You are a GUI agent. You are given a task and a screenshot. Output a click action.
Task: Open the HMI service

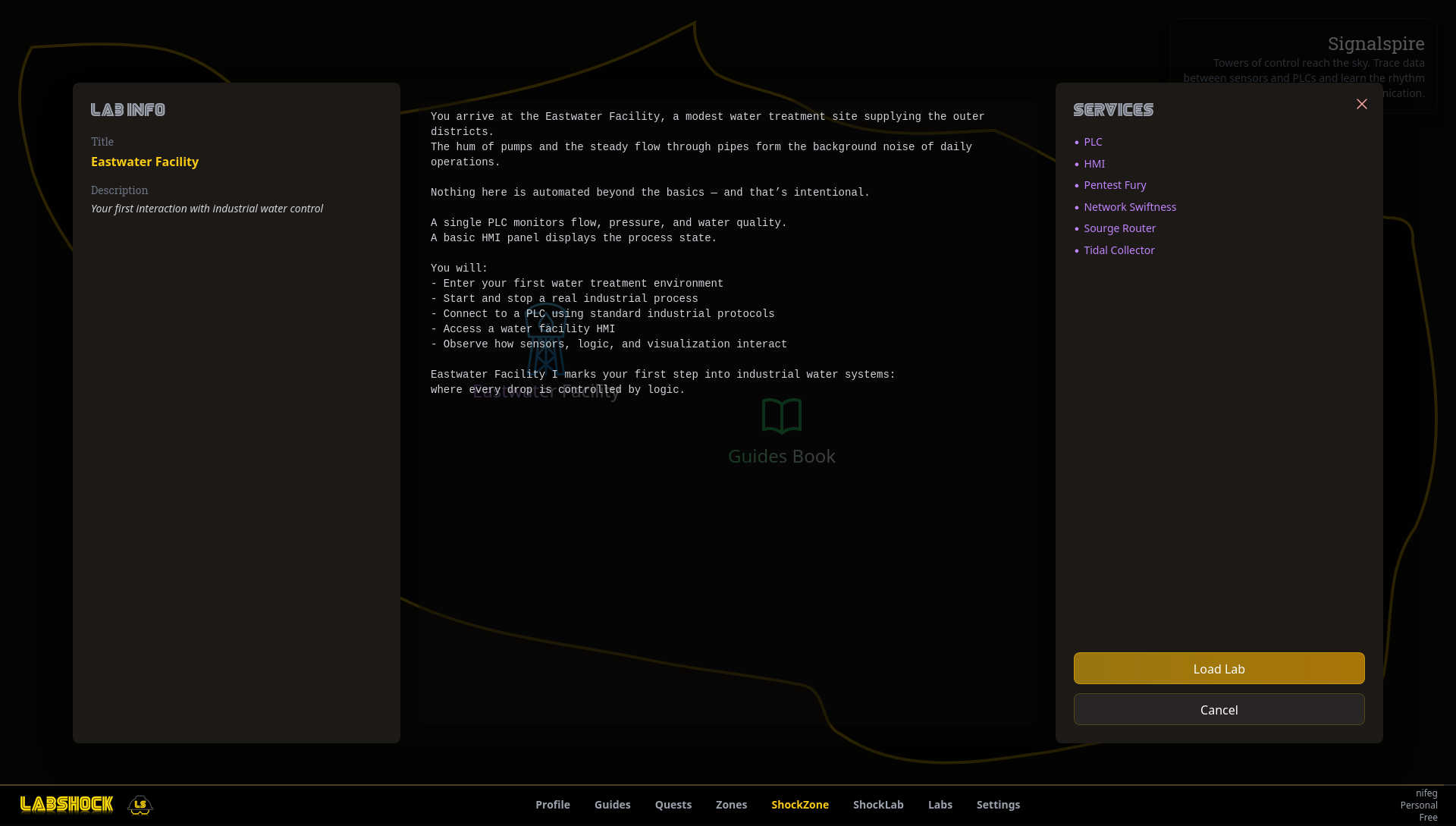pyautogui.click(x=1094, y=164)
